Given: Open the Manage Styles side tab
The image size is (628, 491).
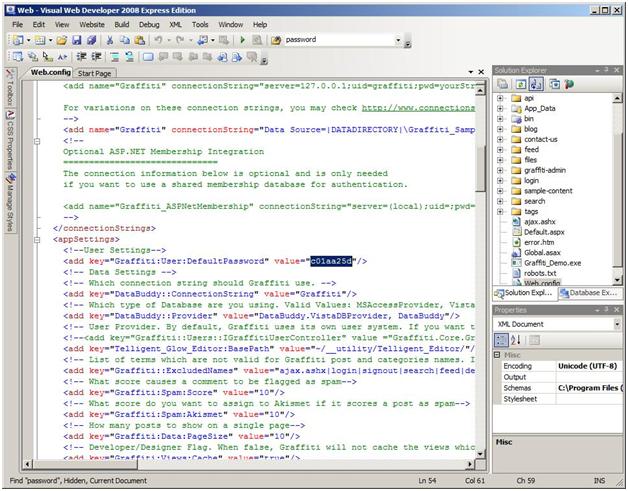Looking at the screenshot, I should click(x=10, y=202).
